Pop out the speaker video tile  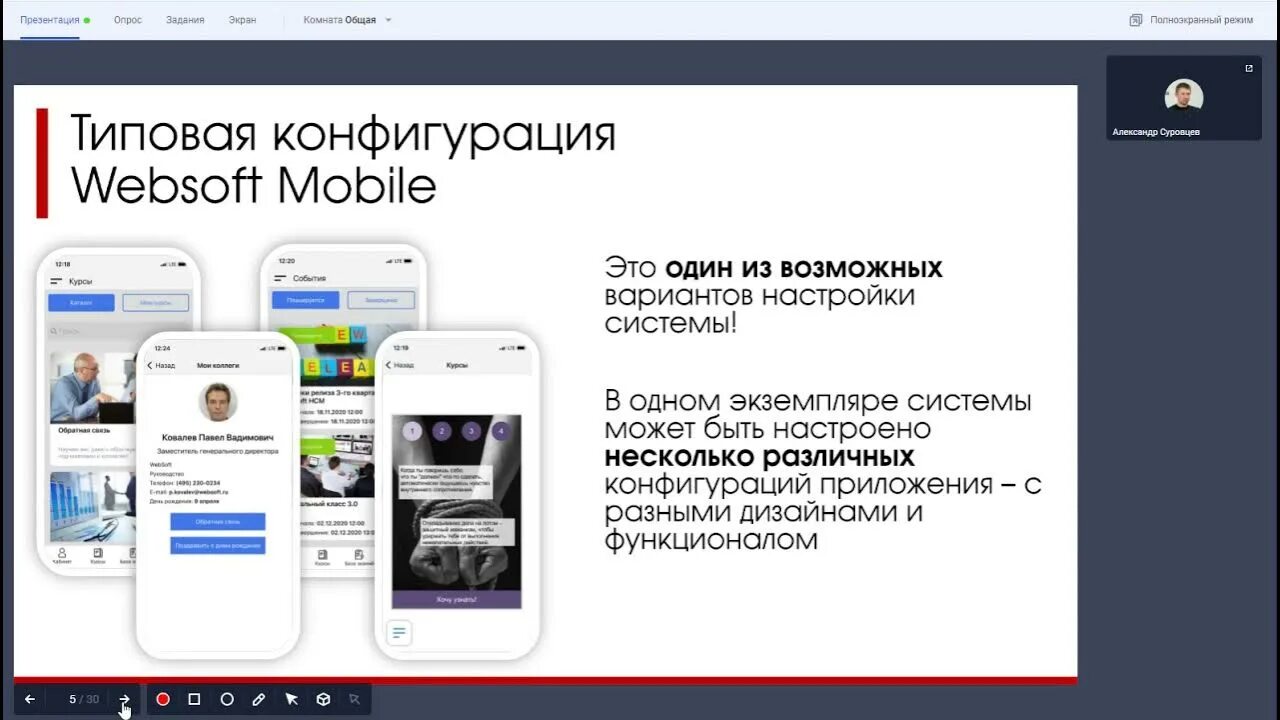(x=1249, y=68)
